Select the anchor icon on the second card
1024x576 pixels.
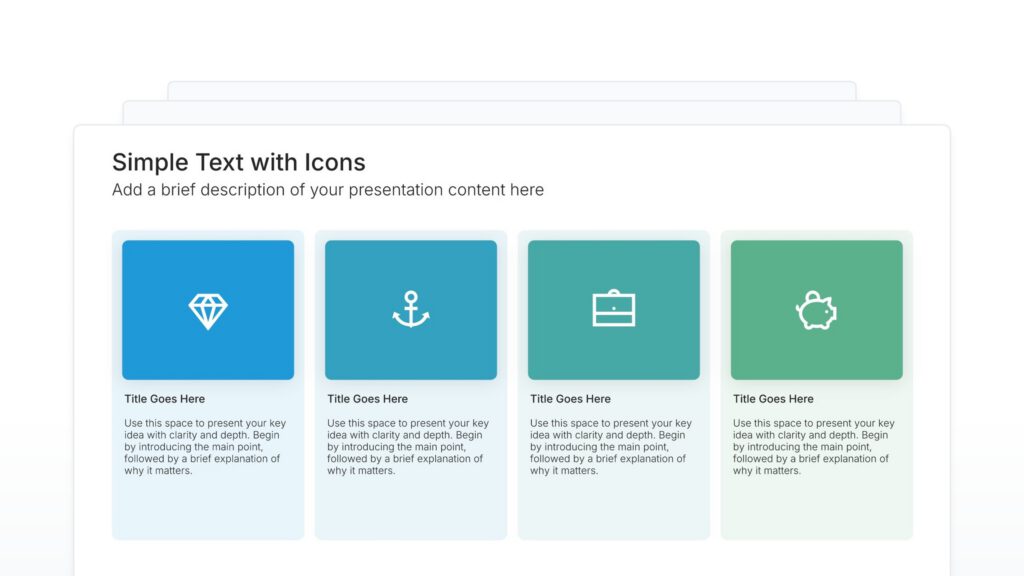411,309
